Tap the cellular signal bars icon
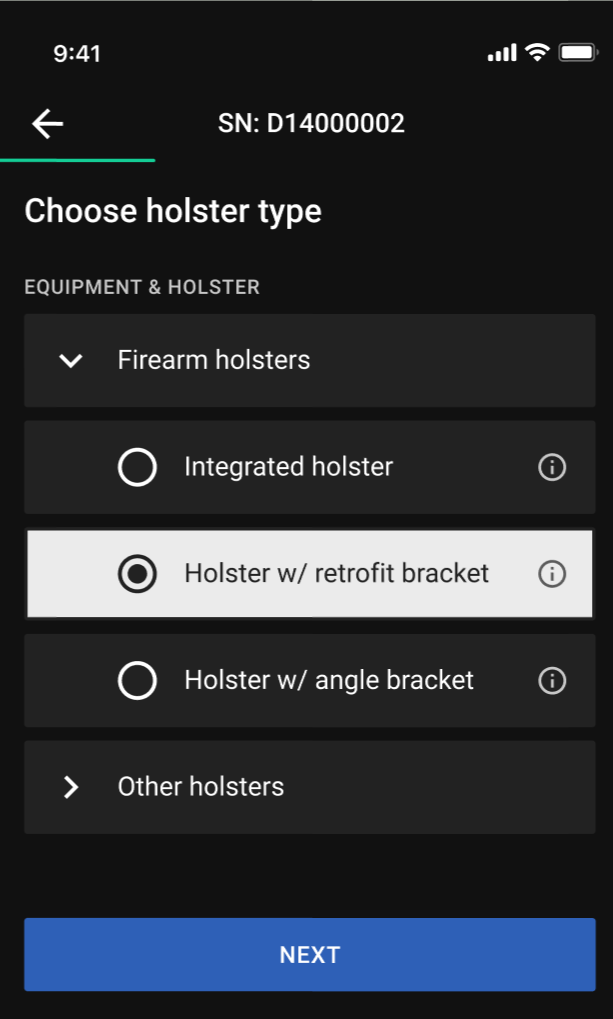The image size is (613, 1019). pos(502,53)
